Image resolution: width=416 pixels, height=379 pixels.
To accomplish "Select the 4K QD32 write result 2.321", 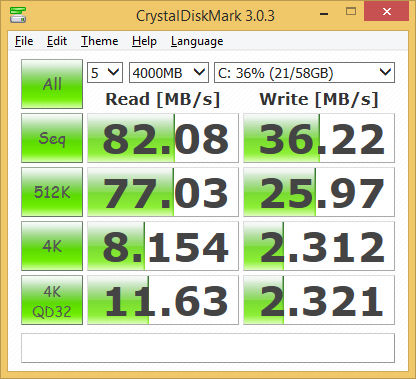I will click(x=319, y=300).
